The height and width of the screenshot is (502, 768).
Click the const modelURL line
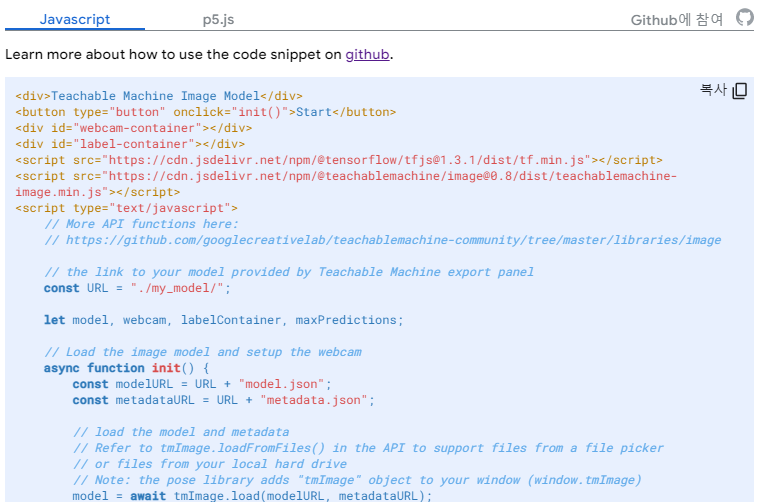point(202,384)
